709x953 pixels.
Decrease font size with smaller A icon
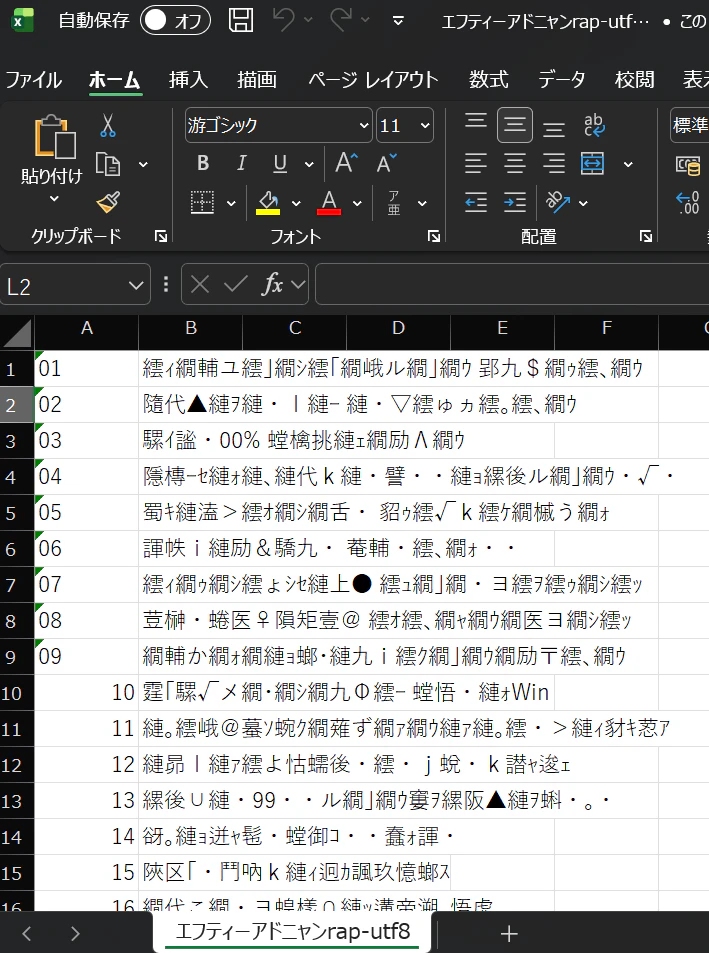(386, 163)
